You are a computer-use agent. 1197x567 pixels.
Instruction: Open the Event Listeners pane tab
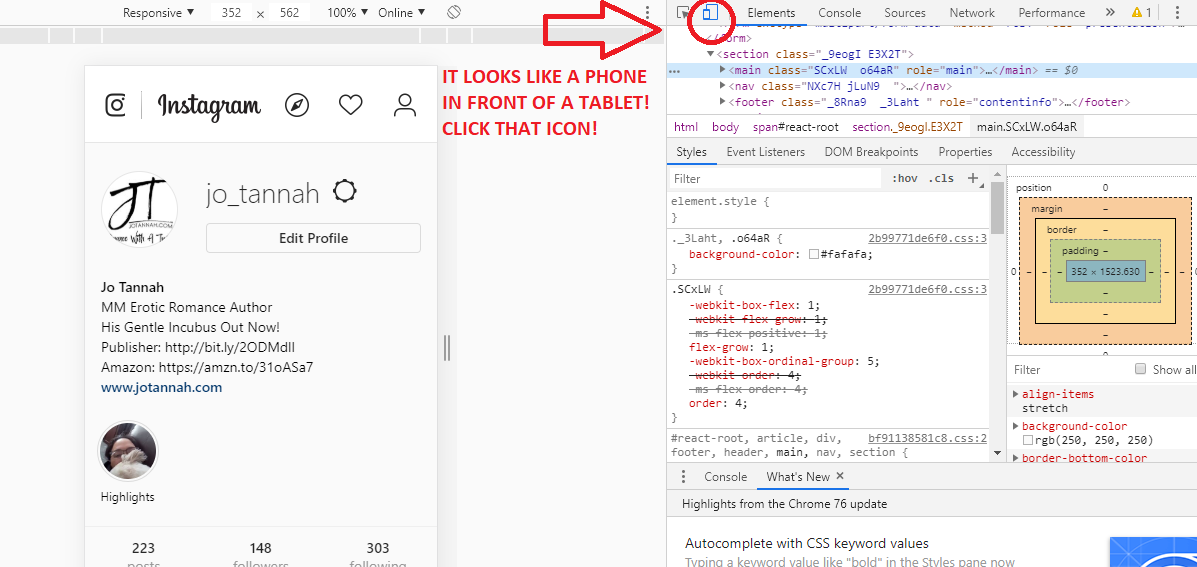766,152
